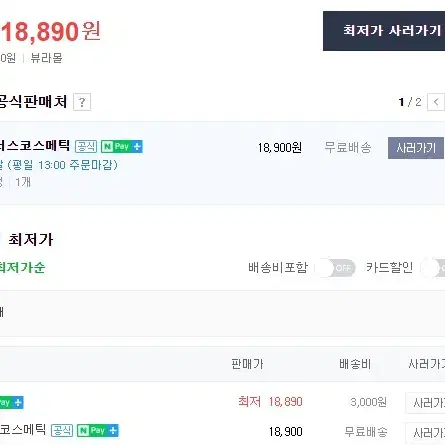Click 사러가기 button in official seller card

[x=416, y=148]
